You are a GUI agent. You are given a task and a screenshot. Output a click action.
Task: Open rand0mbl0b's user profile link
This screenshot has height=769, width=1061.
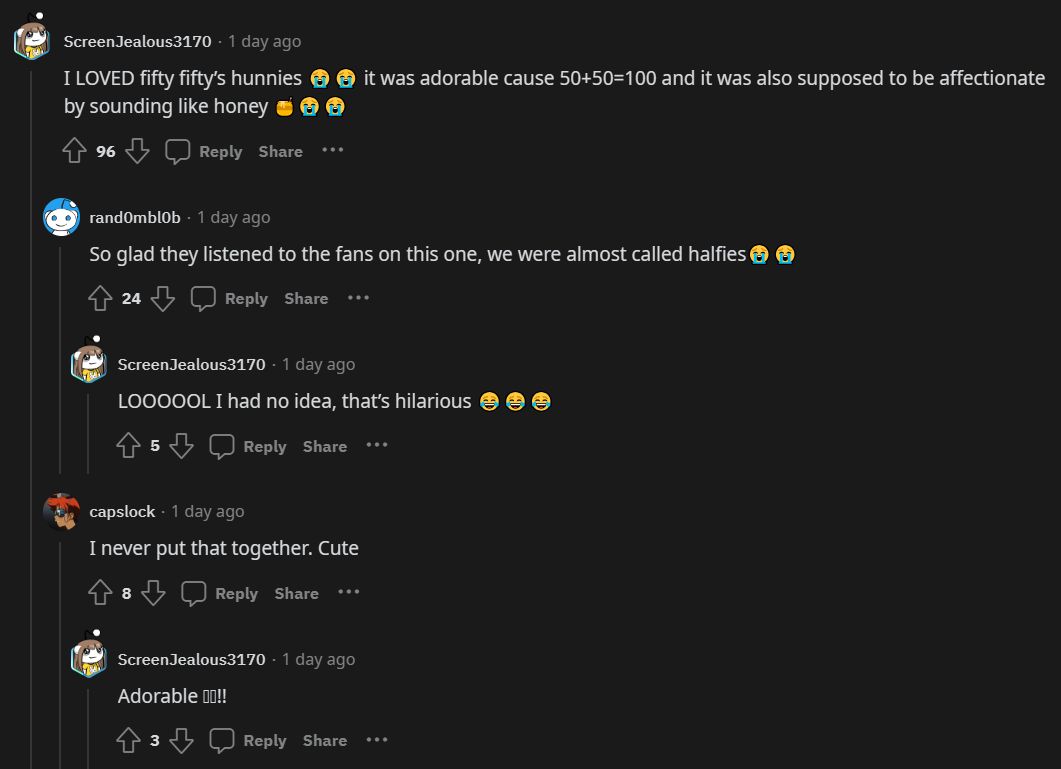pyautogui.click(x=135, y=217)
